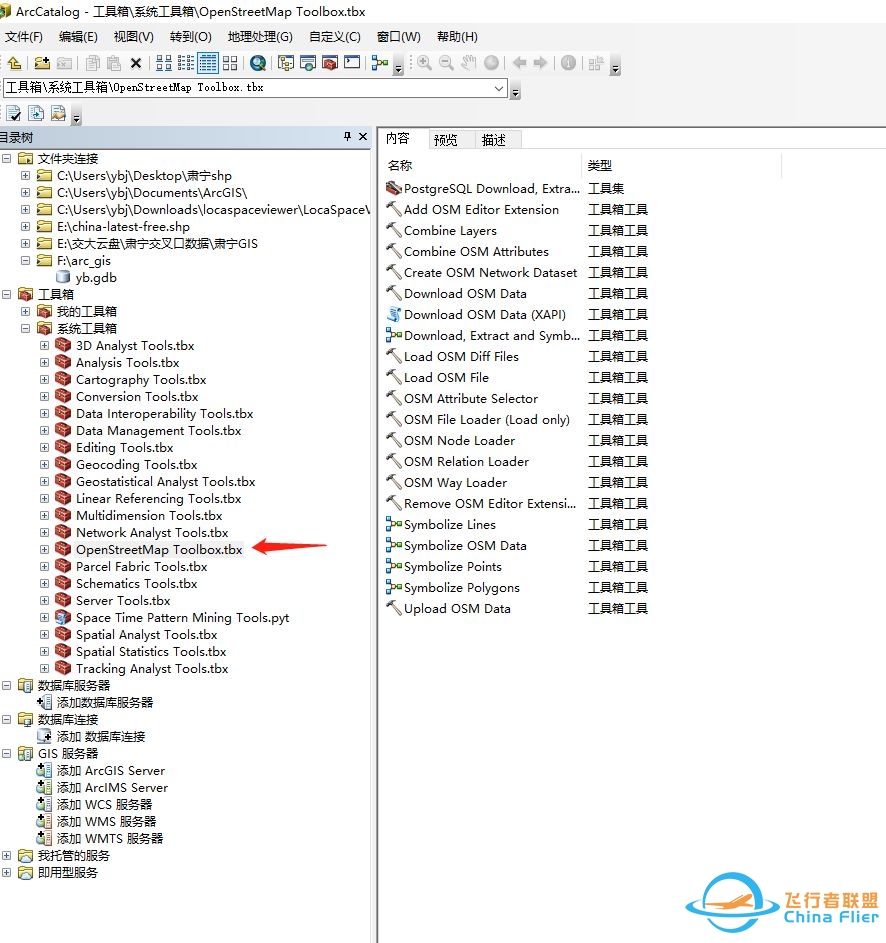Toggle the Catalog Tree window icon
Viewport: 886px width, 943px height.
[286, 63]
